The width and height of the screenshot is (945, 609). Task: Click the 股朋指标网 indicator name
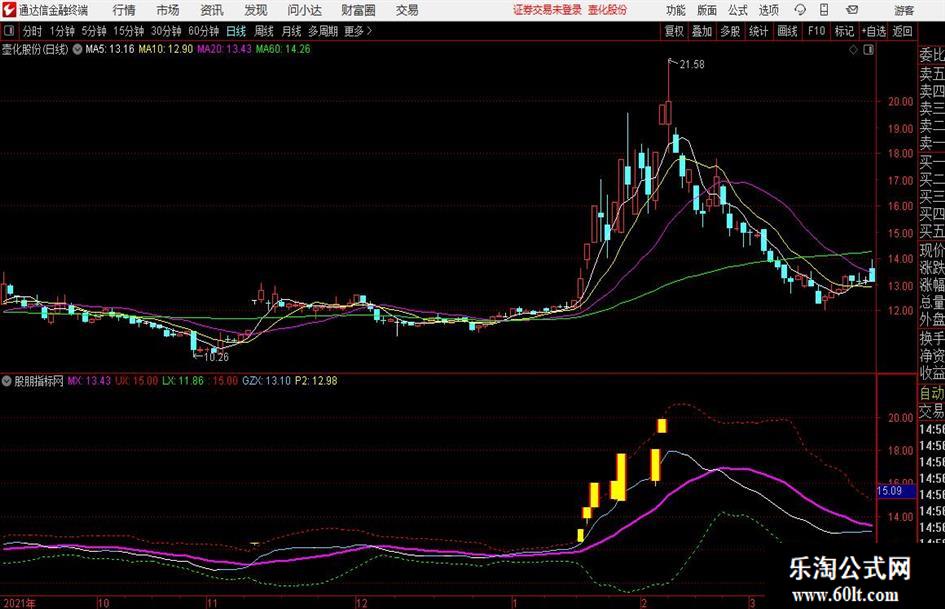[x=39, y=381]
